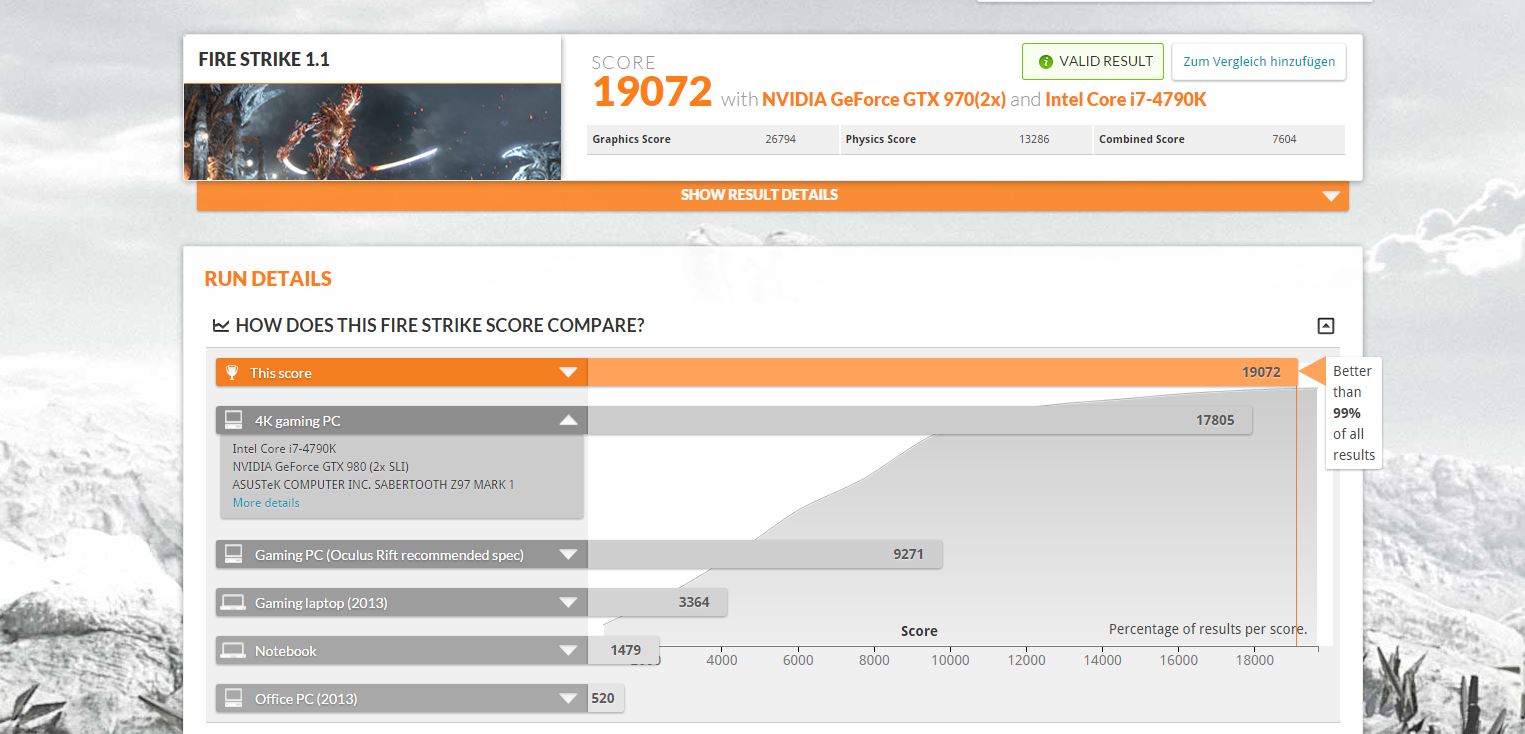
Task: Click the Better than 99% tooltip
Action: (x=1353, y=413)
